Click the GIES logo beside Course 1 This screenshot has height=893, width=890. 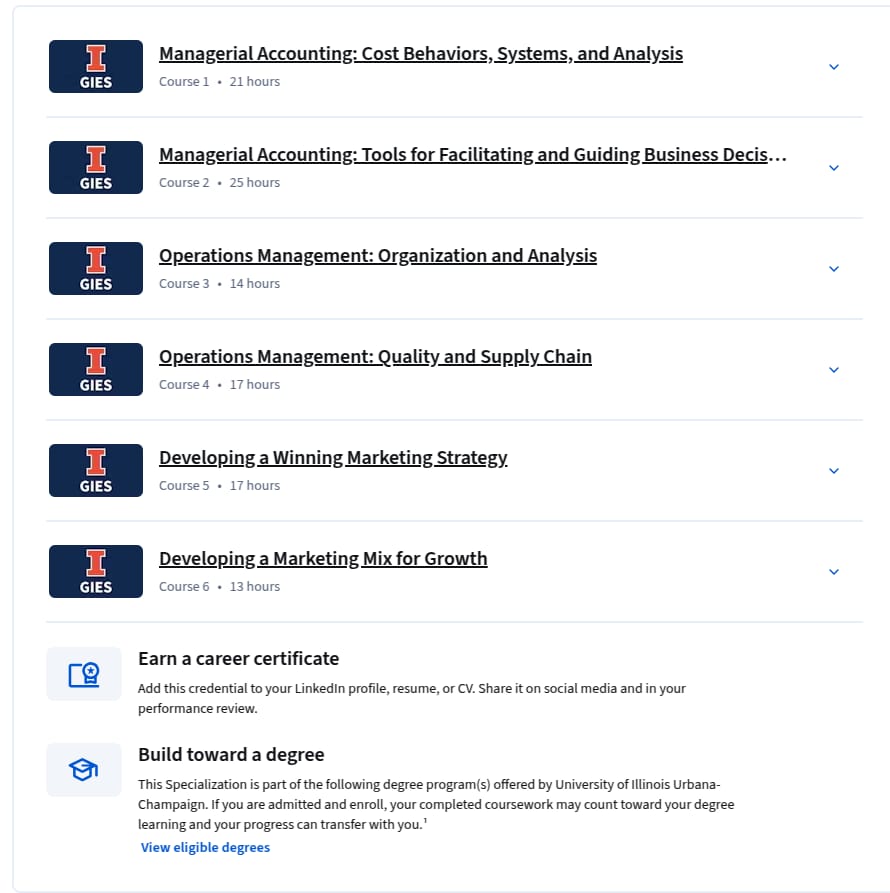[96, 67]
